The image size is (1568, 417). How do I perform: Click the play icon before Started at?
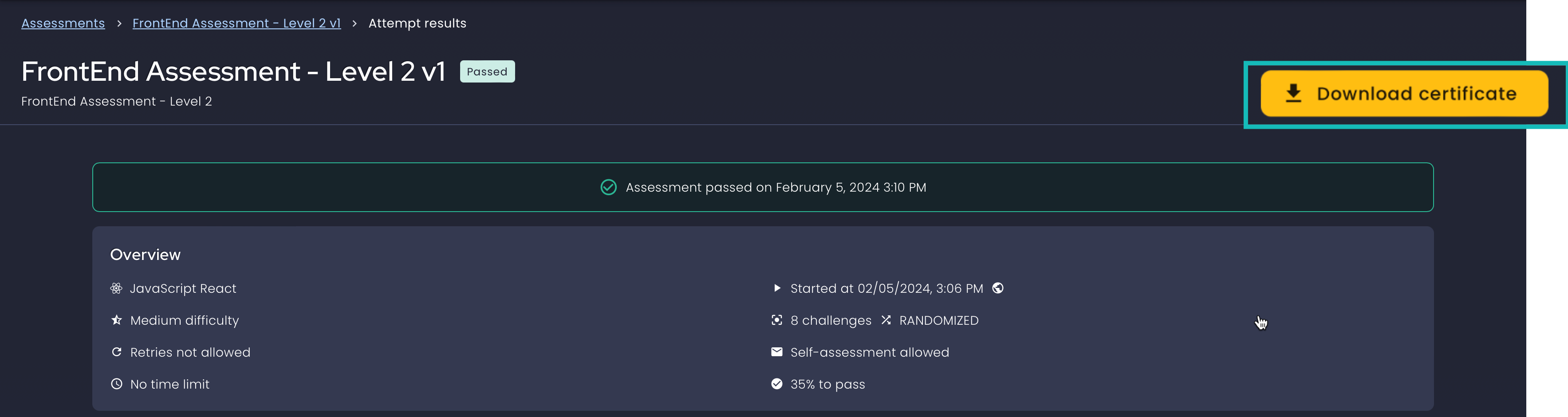[777, 288]
